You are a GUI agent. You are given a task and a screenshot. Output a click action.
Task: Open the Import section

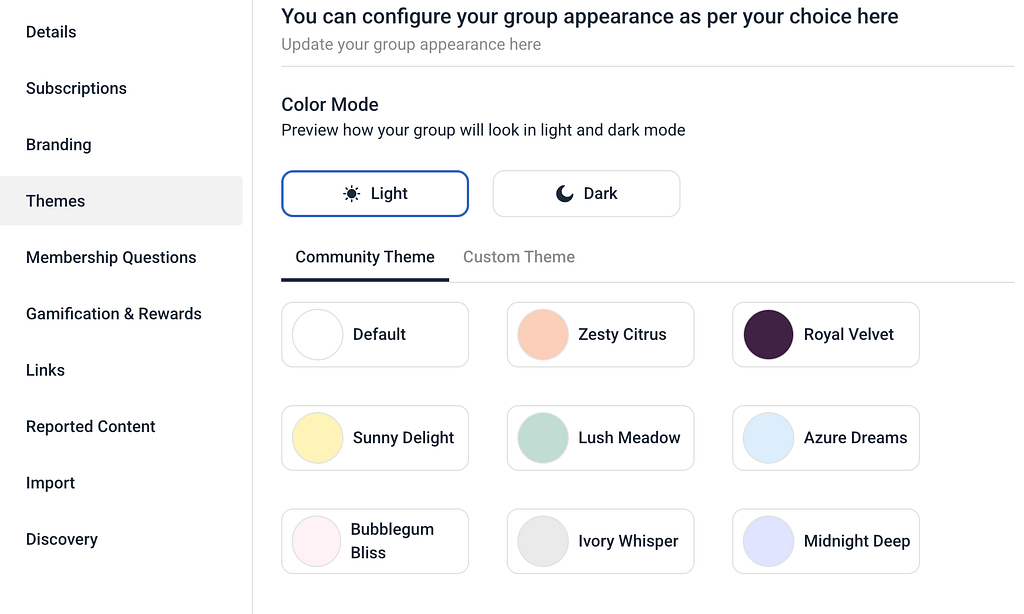(50, 483)
